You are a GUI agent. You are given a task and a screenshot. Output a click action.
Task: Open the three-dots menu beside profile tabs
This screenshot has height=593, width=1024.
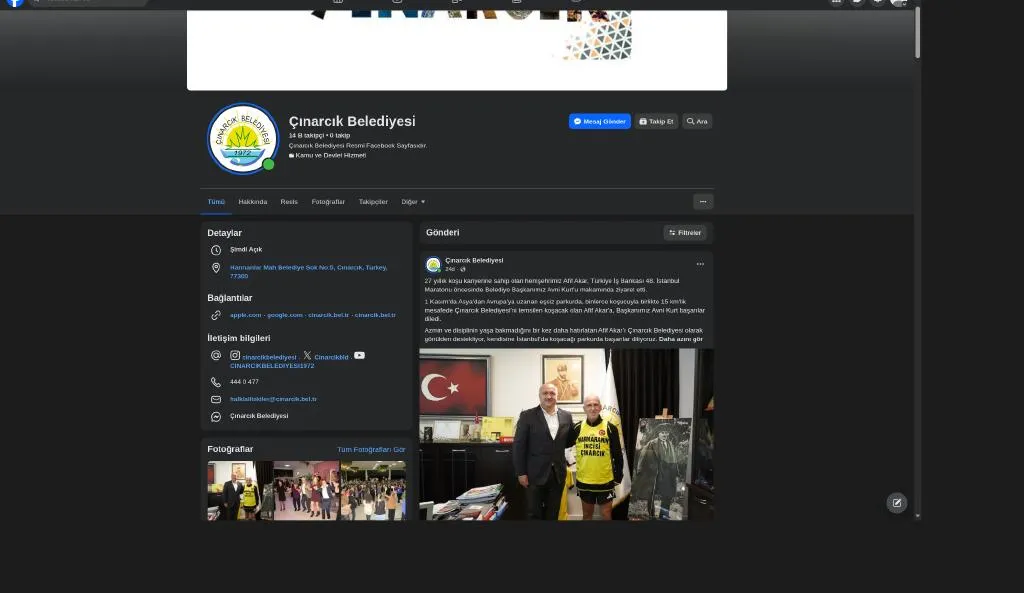coord(703,202)
